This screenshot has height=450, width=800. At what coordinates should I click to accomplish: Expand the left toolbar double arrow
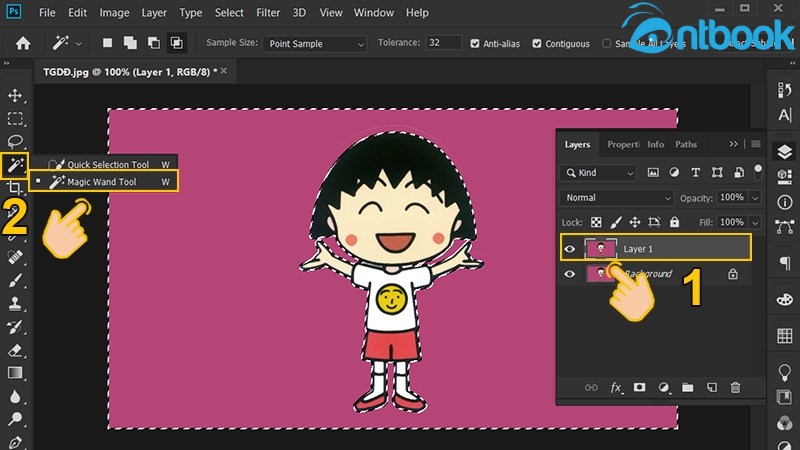7,63
